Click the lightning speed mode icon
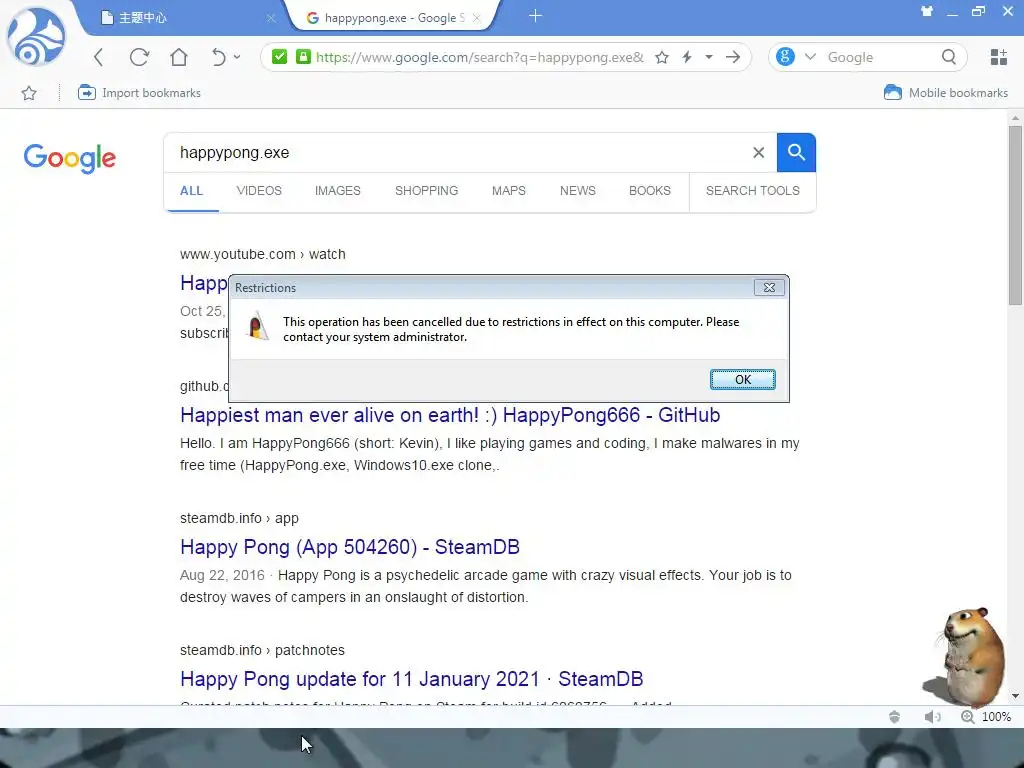This screenshot has width=1024, height=768. [687, 57]
